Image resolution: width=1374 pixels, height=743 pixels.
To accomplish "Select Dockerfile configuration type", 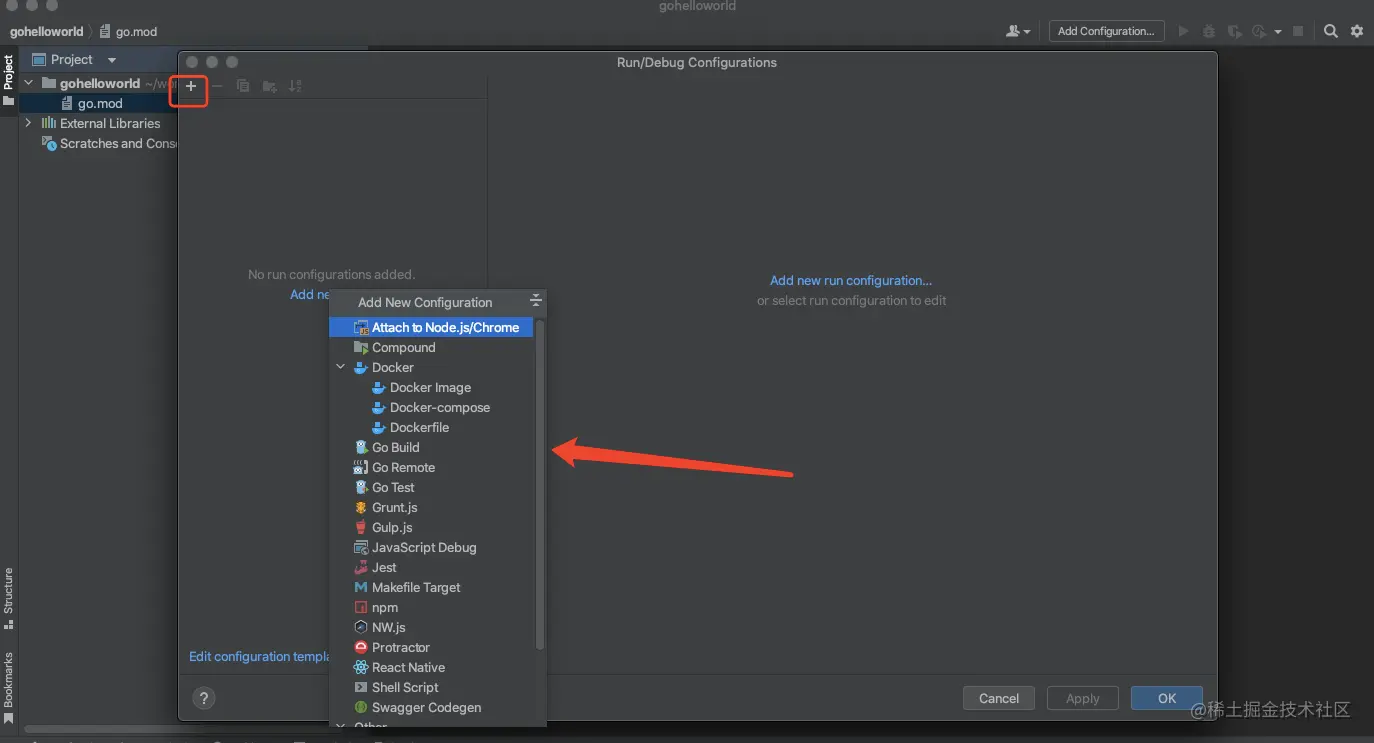I will 431,427.
